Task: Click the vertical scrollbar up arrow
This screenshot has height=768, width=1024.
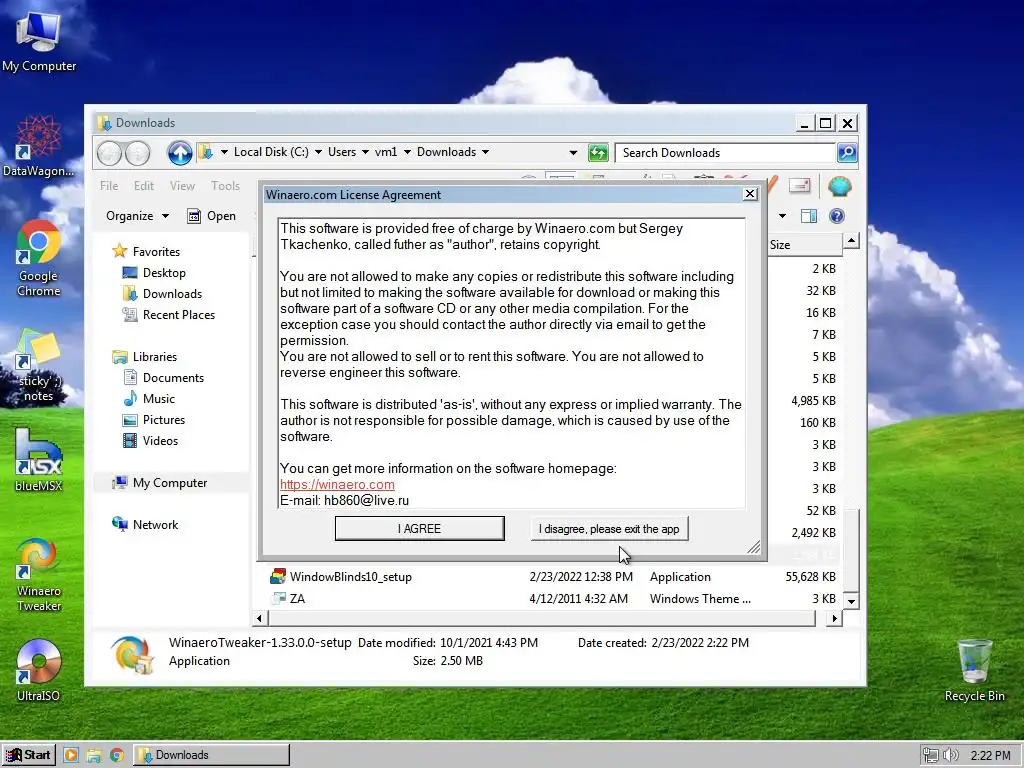Action: point(851,241)
